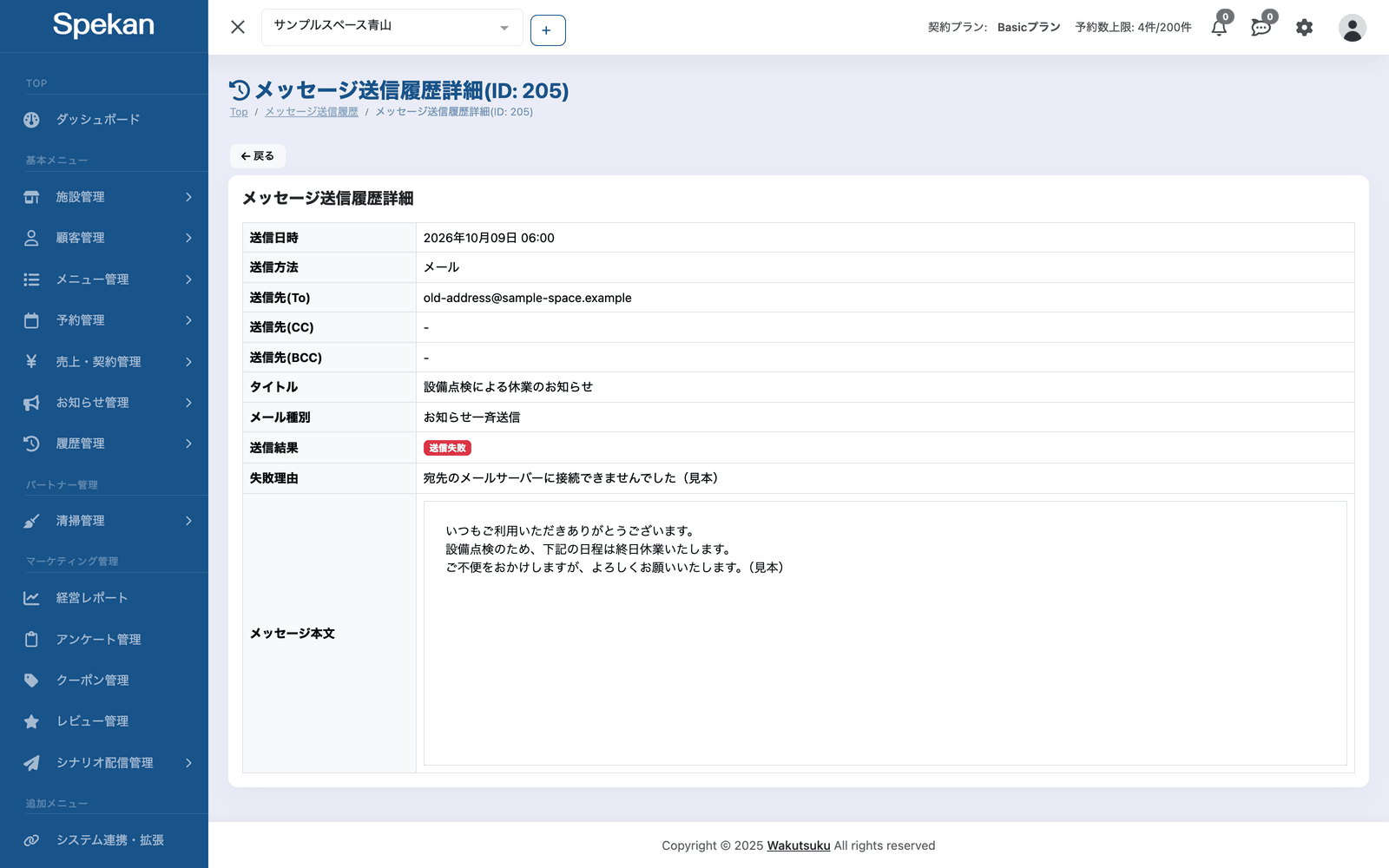Go back with the 戻る button
This screenshot has width=1389, height=868.
(x=258, y=156)
